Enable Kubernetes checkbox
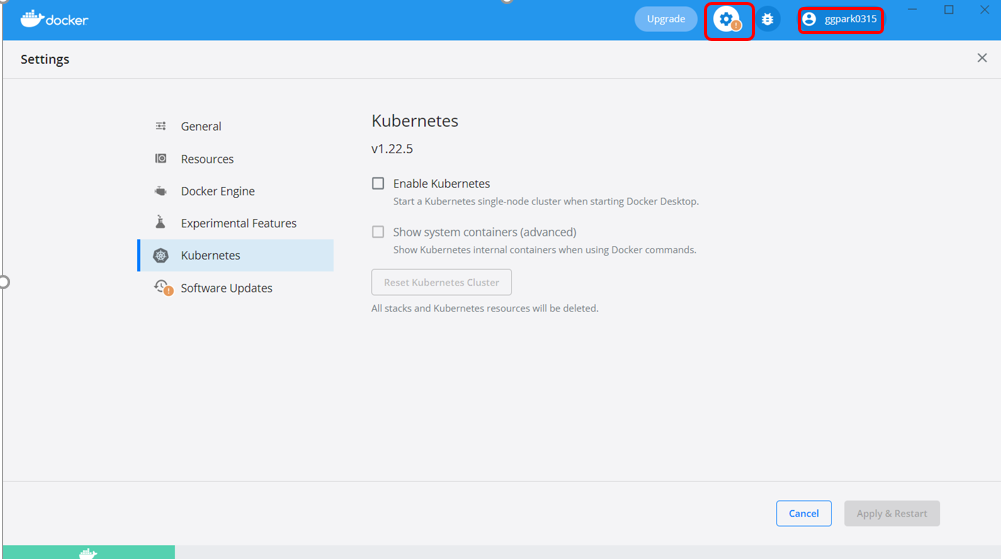This screenshot has width=1001, height=559. click(378, 184)
